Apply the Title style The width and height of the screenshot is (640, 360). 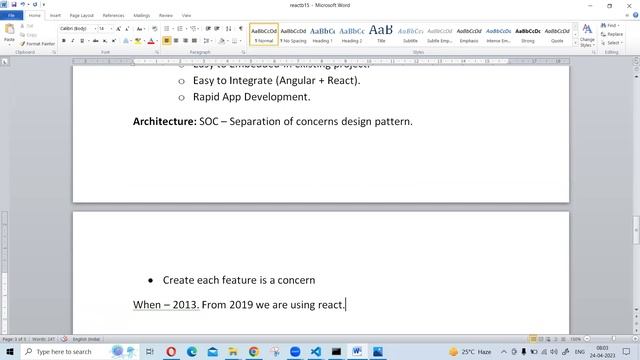[381, 34]
